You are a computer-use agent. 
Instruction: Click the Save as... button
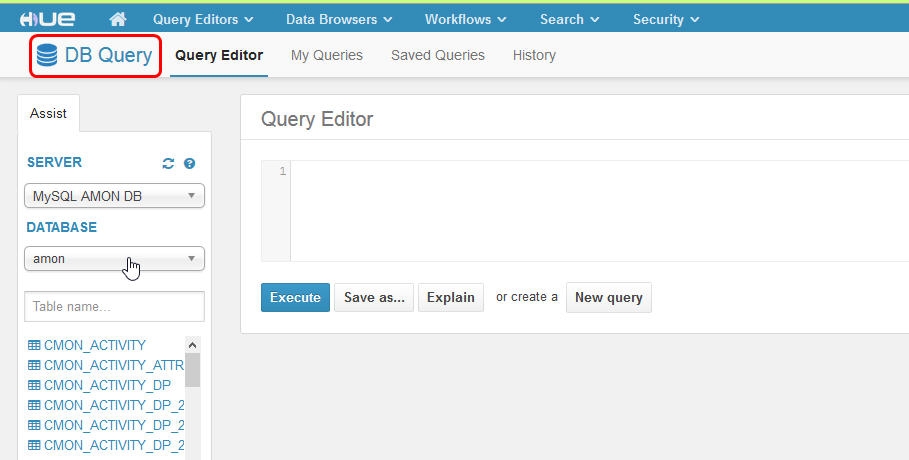374,298
